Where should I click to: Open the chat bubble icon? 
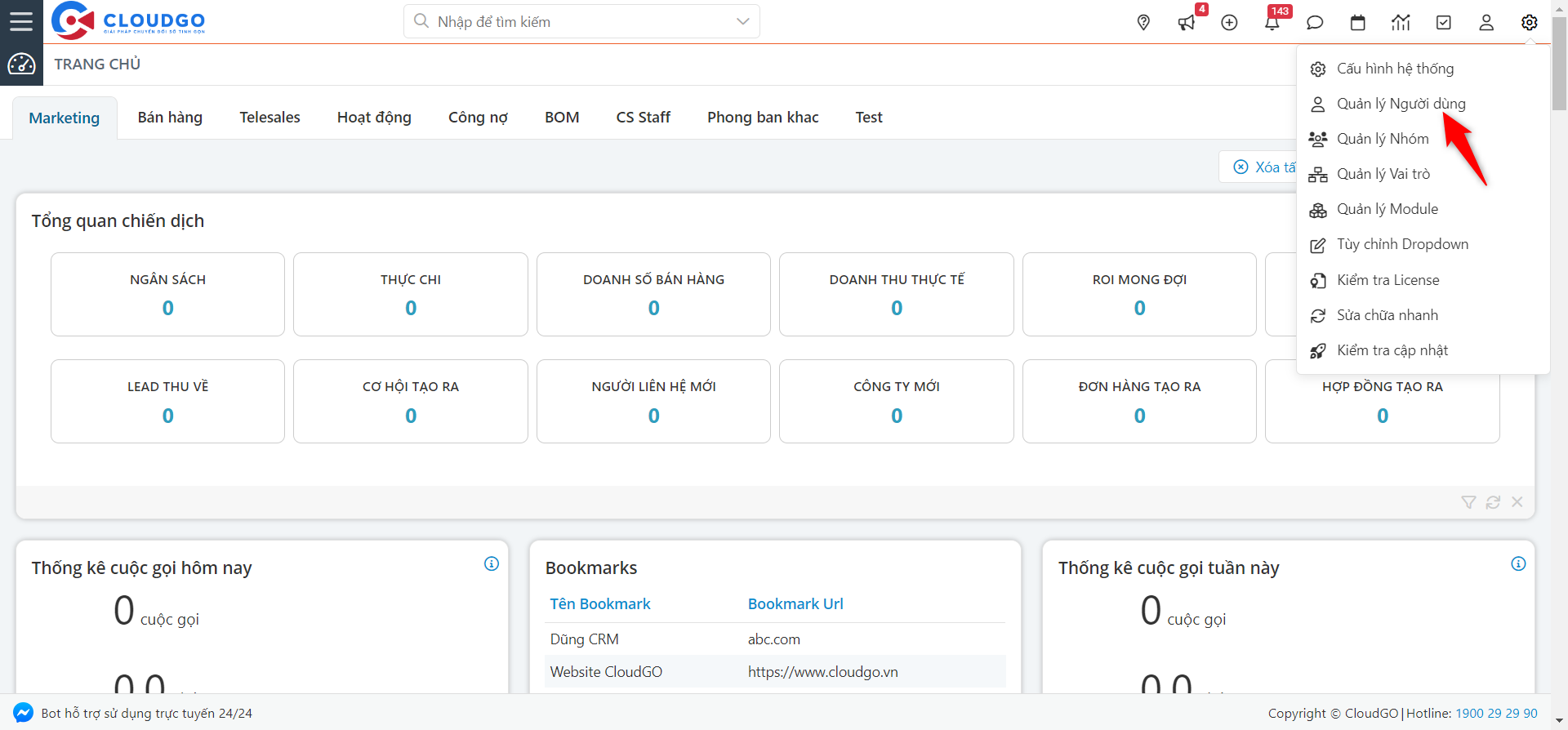pos(1315,23)
